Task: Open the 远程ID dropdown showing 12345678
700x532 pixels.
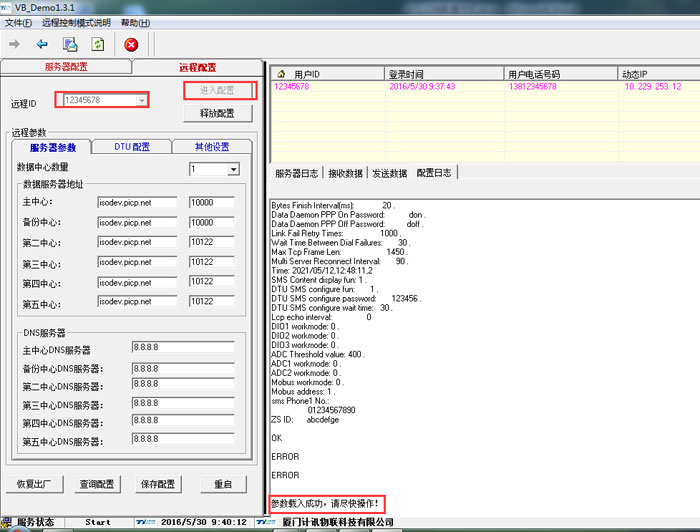Action: point(142,101)
